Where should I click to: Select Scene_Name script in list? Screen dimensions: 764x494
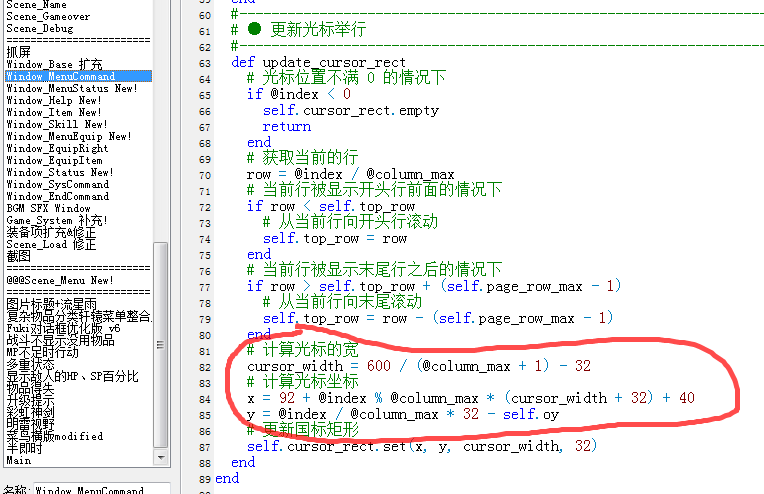[37, 4]
